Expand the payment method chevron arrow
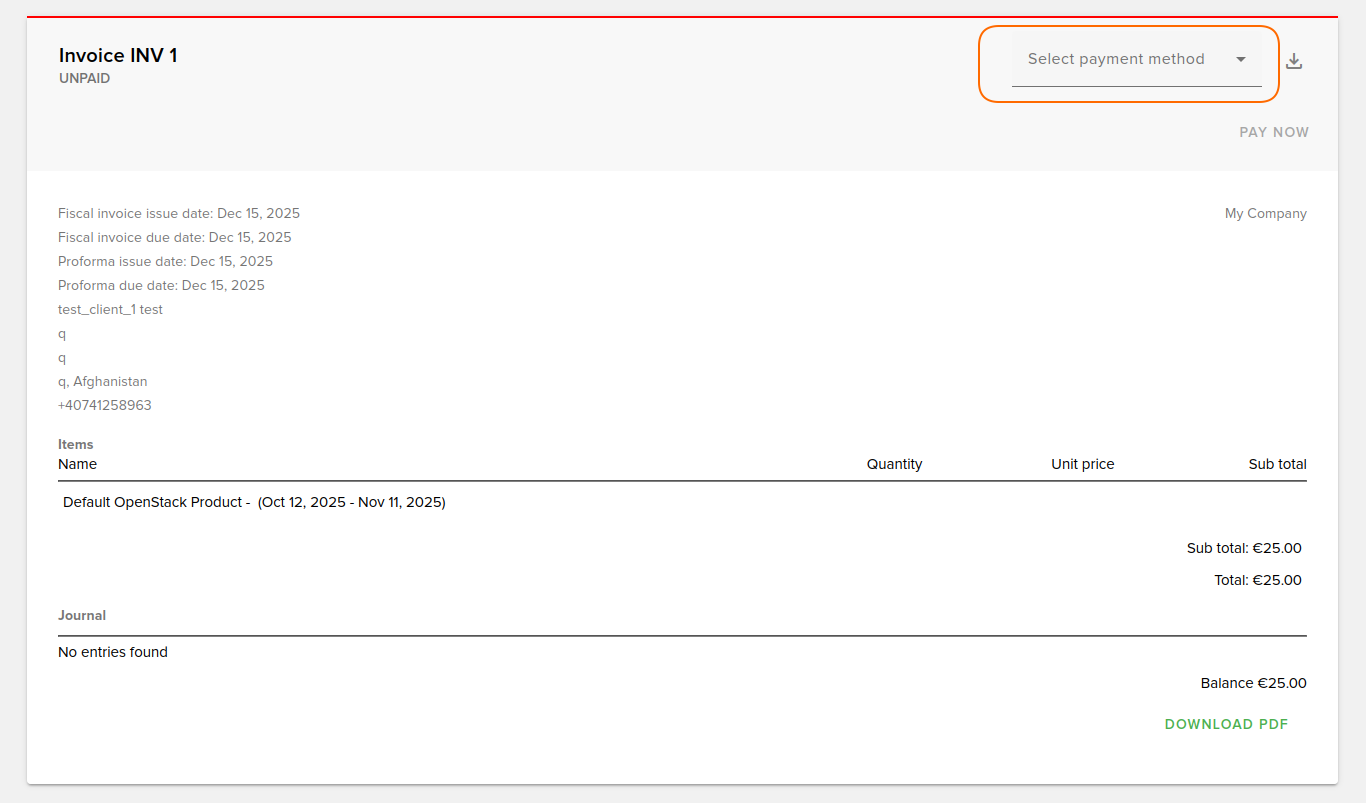1366x803 pixels. pyautogui.click(x=1240, y=59)
